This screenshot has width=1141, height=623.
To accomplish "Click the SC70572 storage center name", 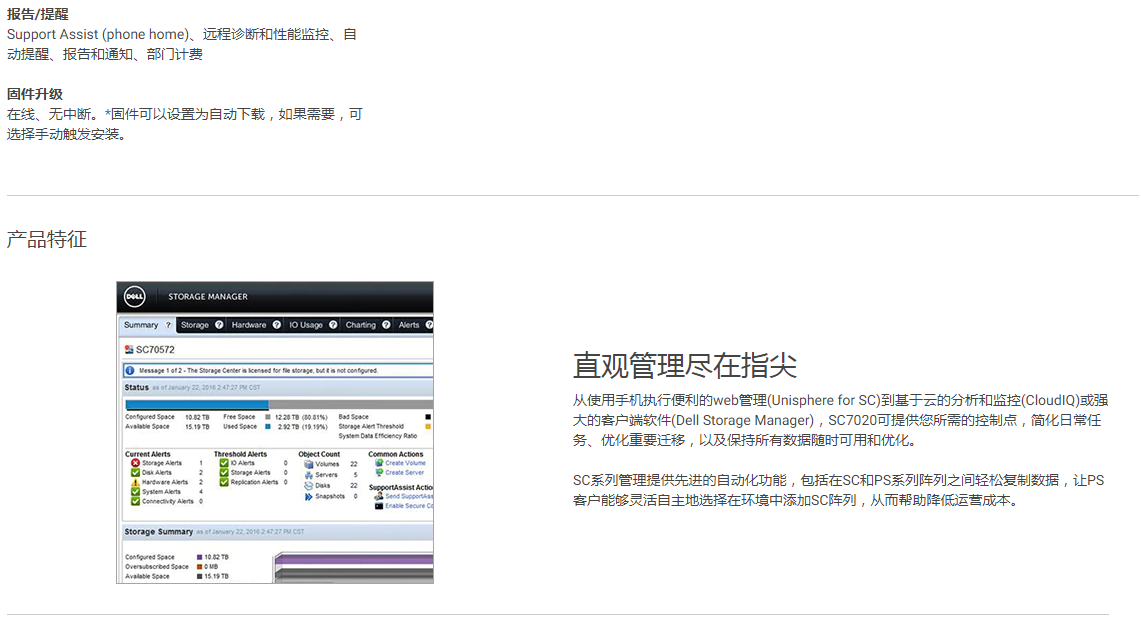I will pos(155,349).
